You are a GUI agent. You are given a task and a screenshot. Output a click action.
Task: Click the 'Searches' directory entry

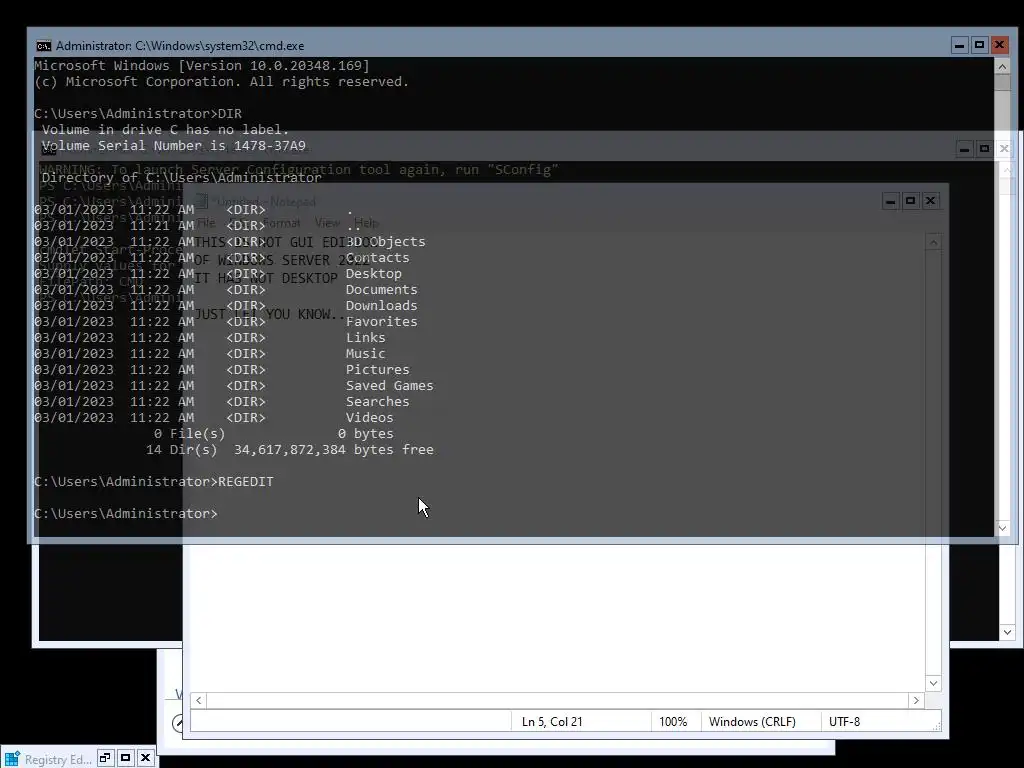(x=377, y=402)
